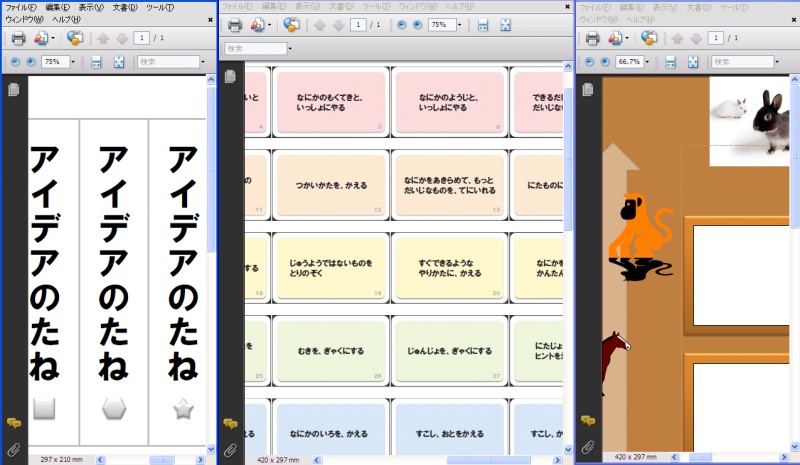The width and height of the screenshot is (800, 465).
Task: Click the Create PDF icon in middle window
Action: point(258,25)
